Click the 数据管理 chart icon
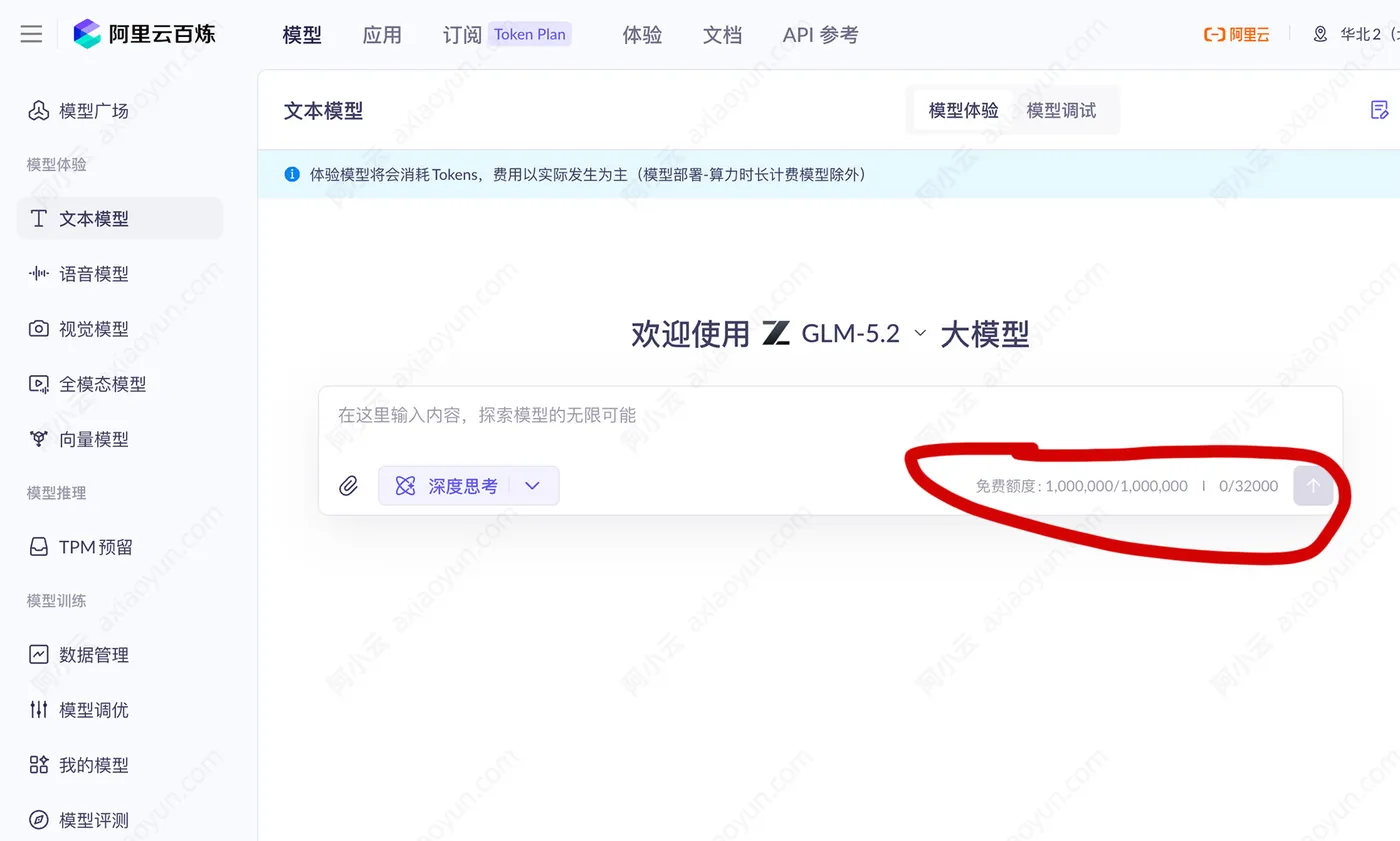This screenshot has height=841, width=1400. point(38,655)
